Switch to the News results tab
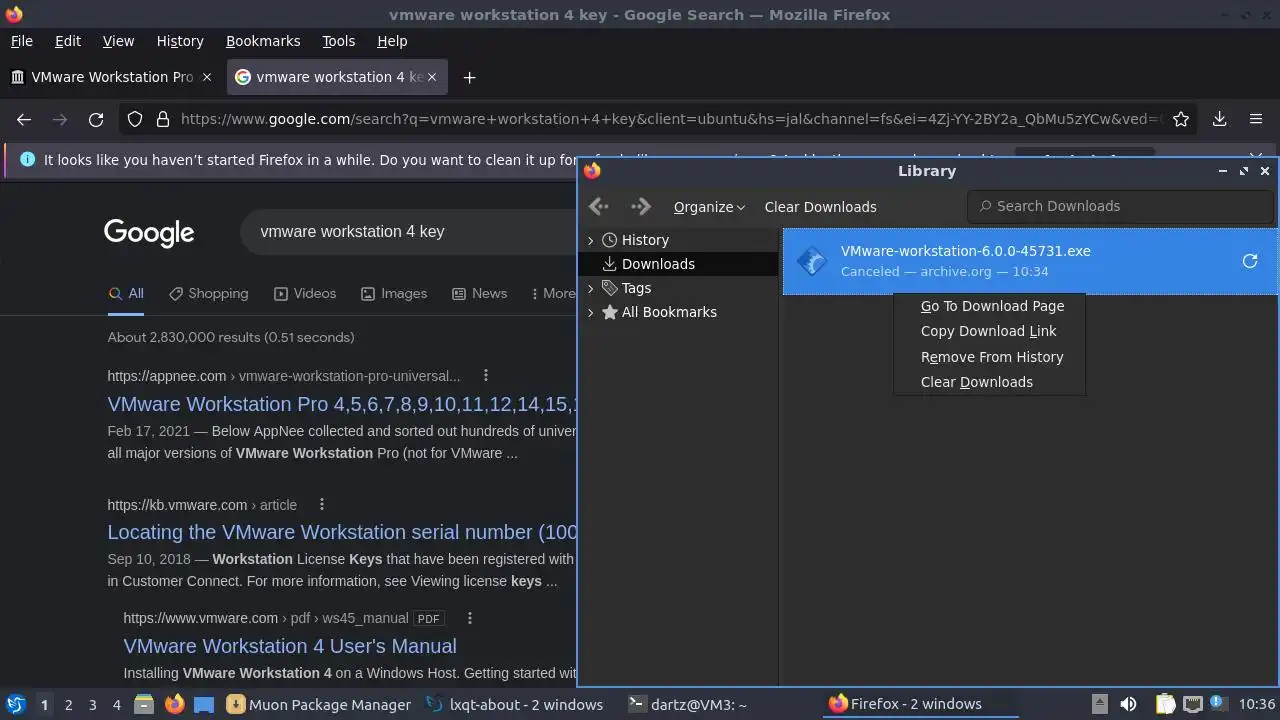The width and height of the screenshot is (1280, 720). (479, 293)
